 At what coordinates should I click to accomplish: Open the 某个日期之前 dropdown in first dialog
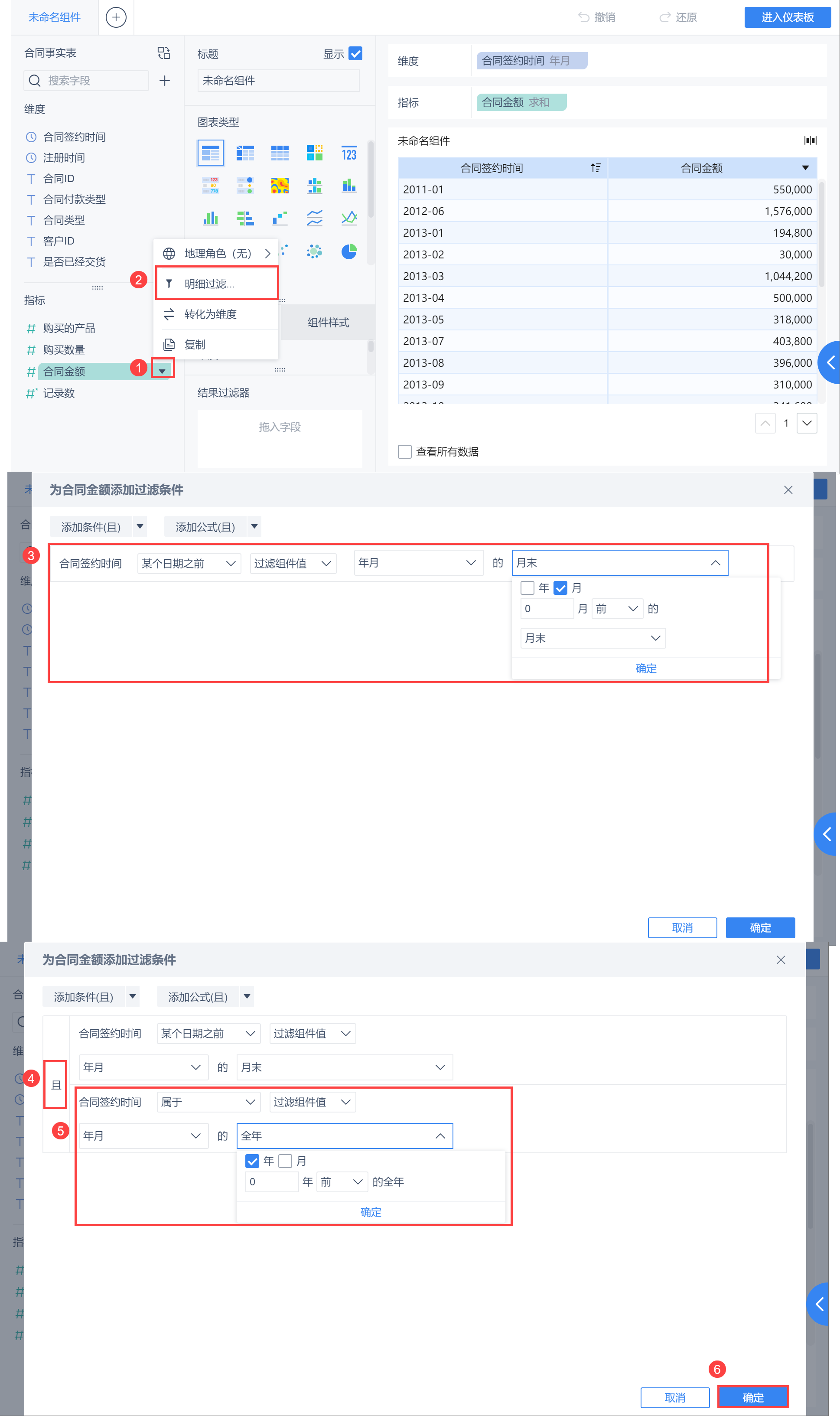pos(189,563)
